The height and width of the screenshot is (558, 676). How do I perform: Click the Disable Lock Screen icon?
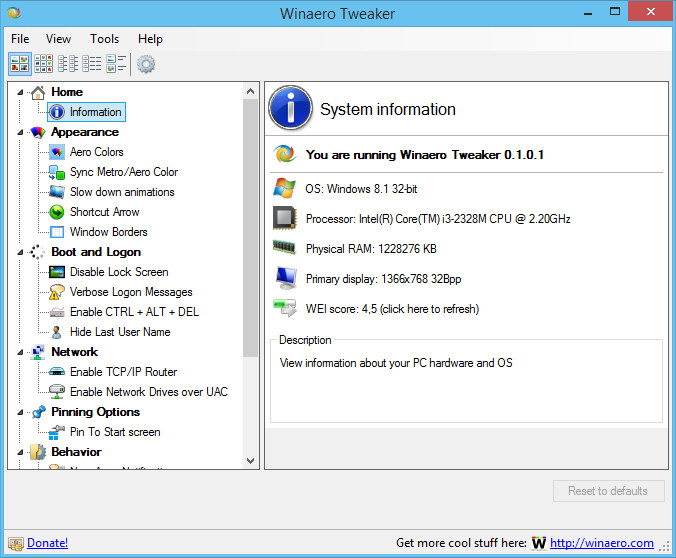tap(57, 272)
